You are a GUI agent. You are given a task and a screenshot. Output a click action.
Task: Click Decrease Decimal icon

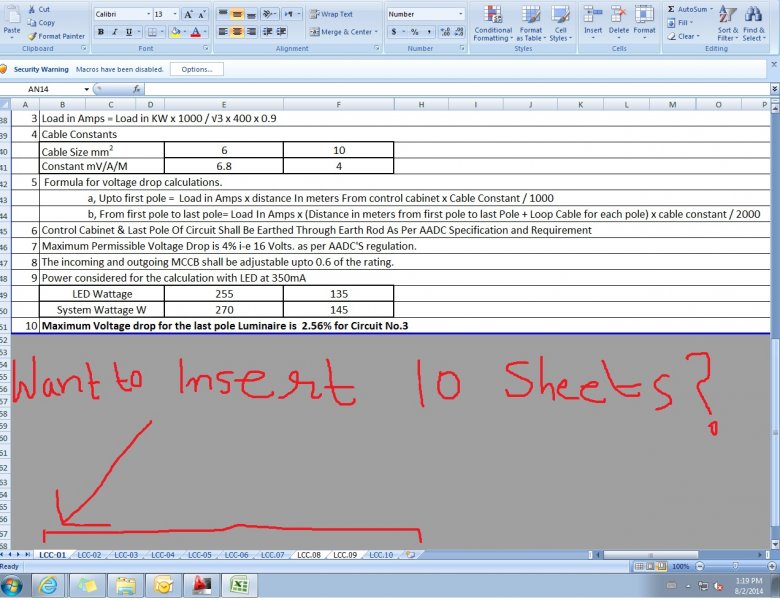[459, 32]
